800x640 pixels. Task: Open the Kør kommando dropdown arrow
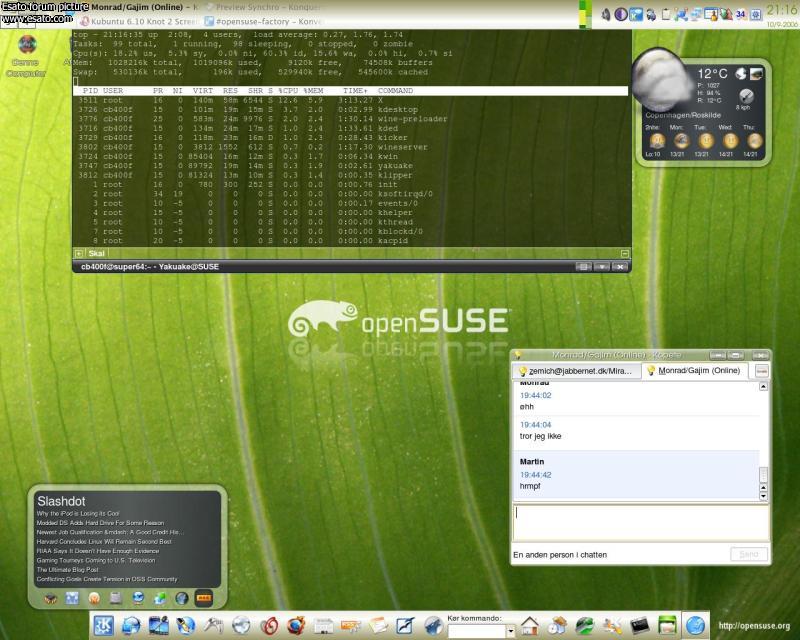click(x=510, y=631)
